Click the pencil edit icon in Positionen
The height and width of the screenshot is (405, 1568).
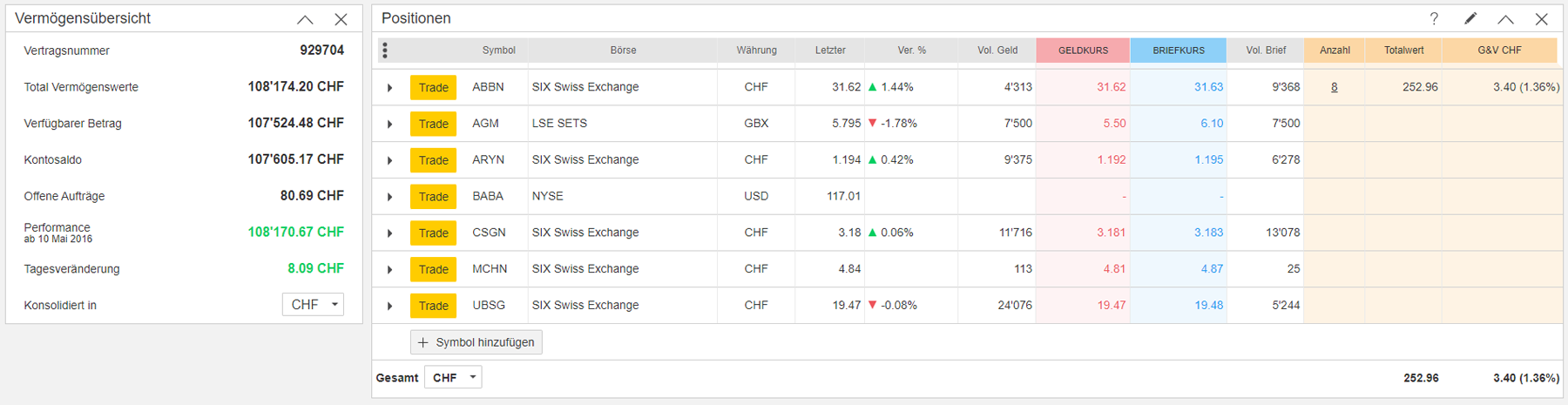click(x=1470, y=18)
